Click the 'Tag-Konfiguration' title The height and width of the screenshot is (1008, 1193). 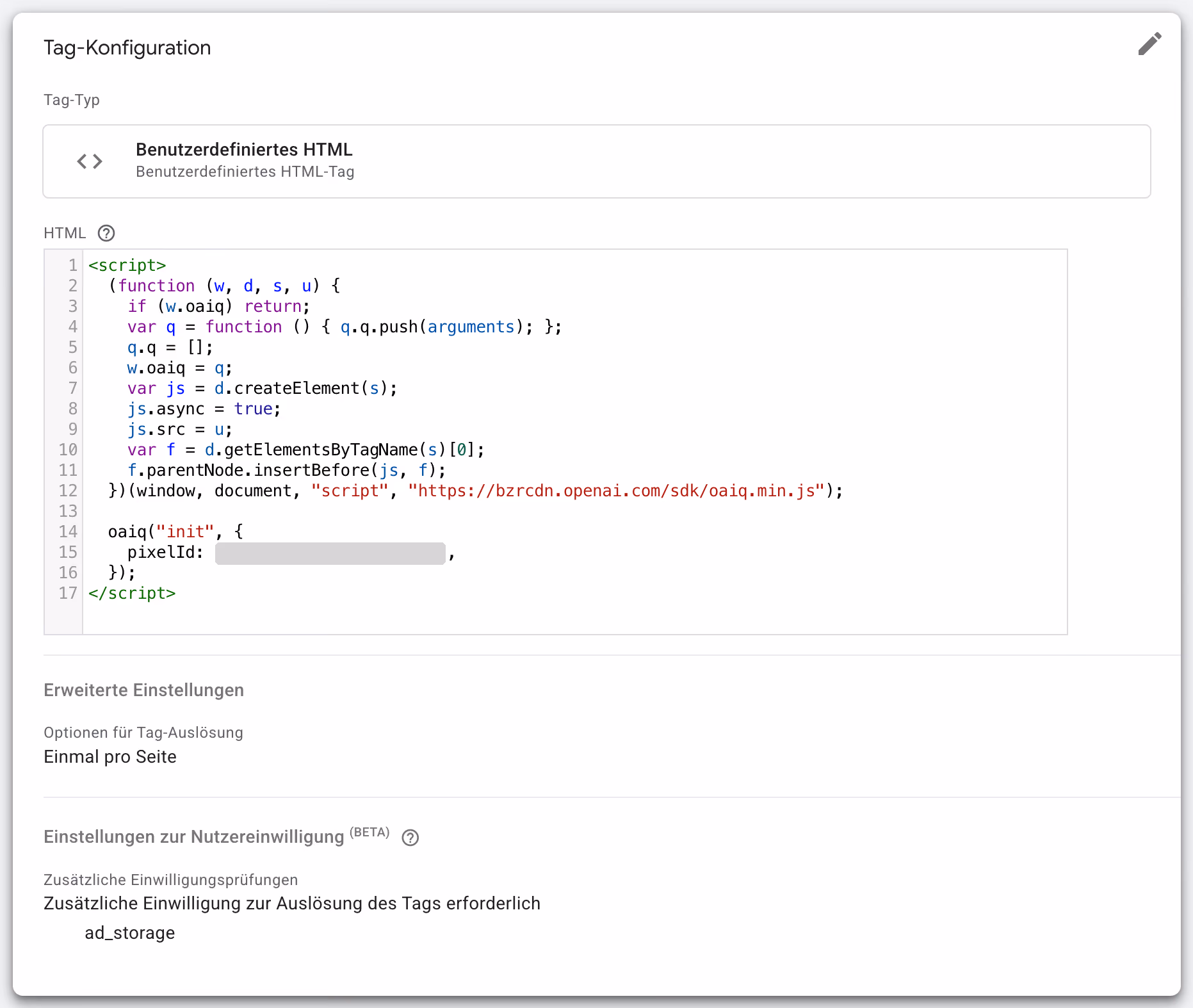[x=127, y=48]
